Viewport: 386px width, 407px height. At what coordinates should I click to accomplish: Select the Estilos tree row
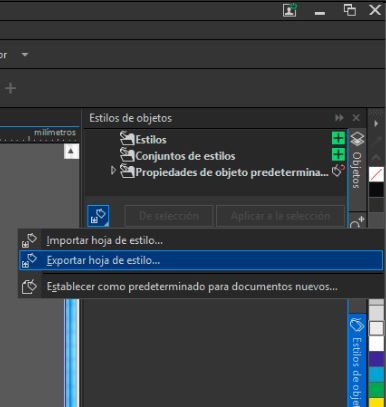point(215,139)
